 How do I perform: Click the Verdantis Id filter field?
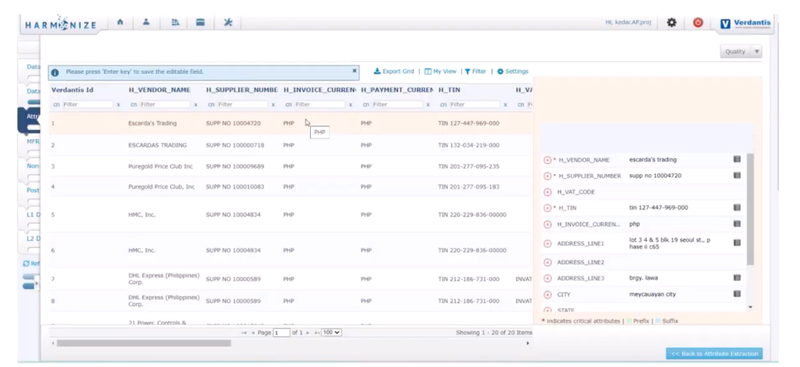click(87, 104)
